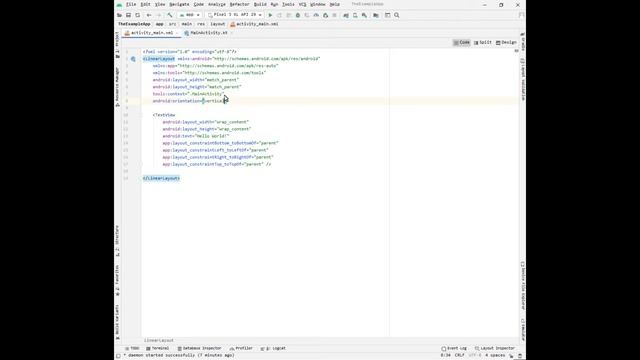Open the Build Variants side panel
The width and height of the screenshot is (640, 360).
(118, 322)
